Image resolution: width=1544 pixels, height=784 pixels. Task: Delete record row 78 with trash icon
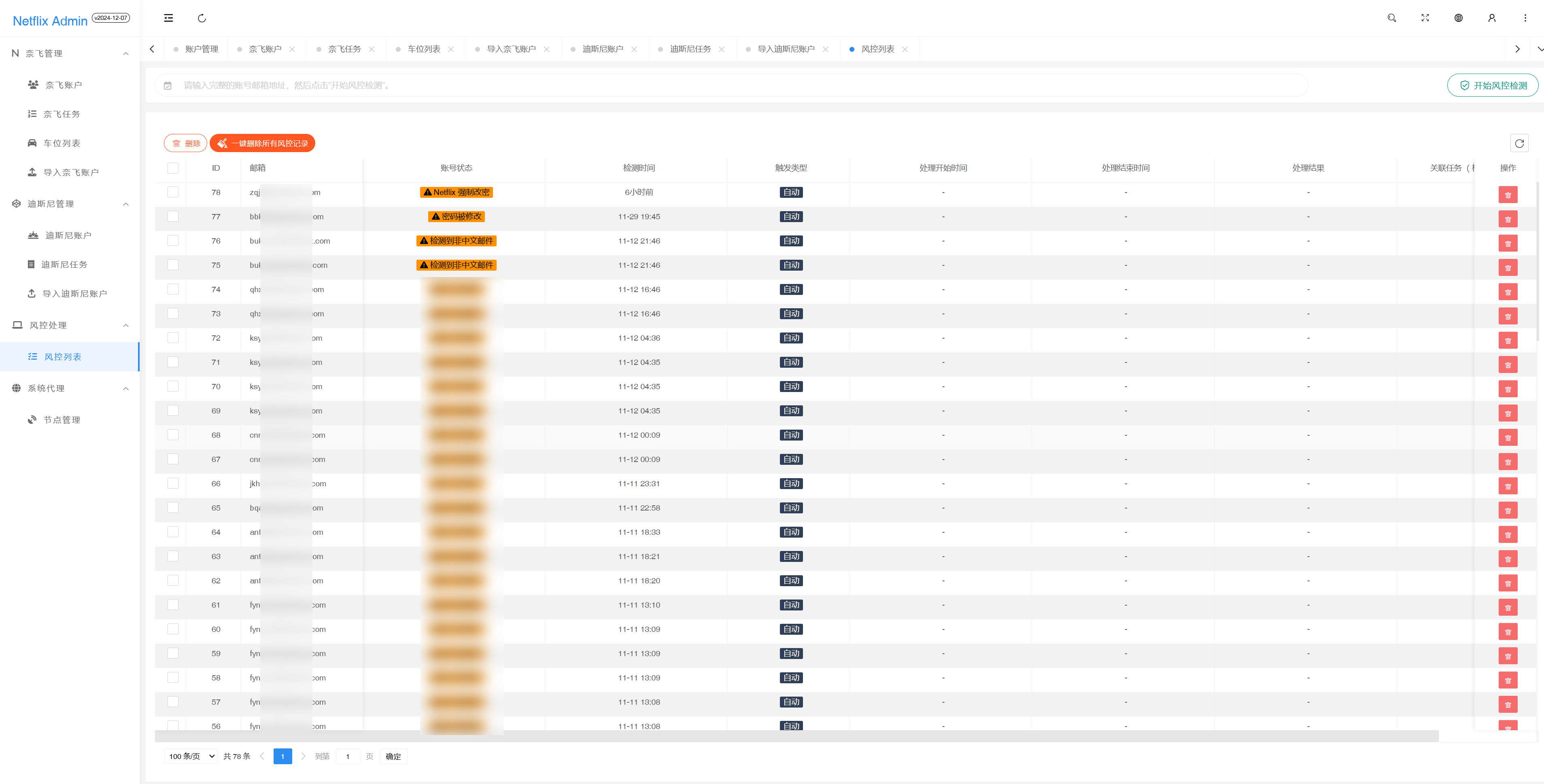point(1508,195)
